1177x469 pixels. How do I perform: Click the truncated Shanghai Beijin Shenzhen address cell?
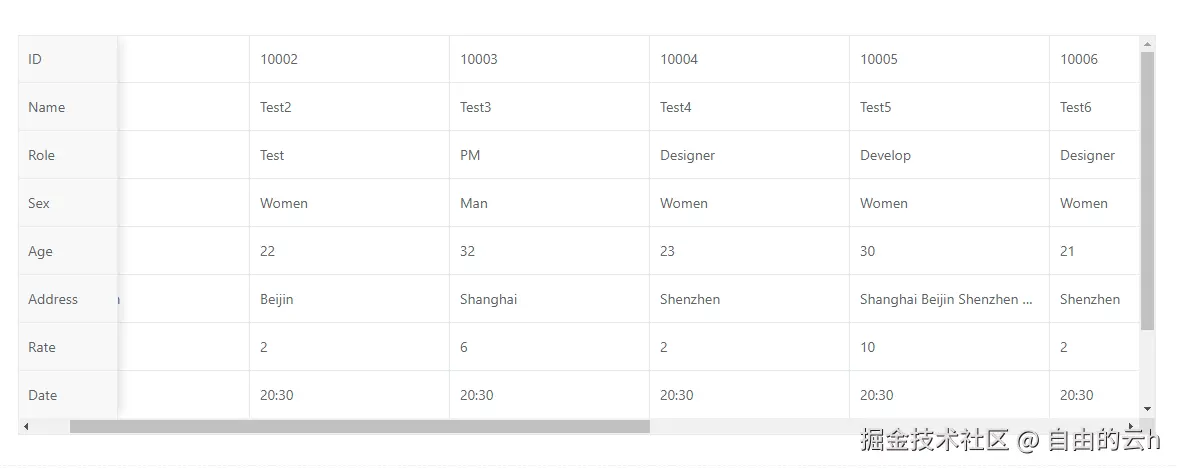click(948, 299)
